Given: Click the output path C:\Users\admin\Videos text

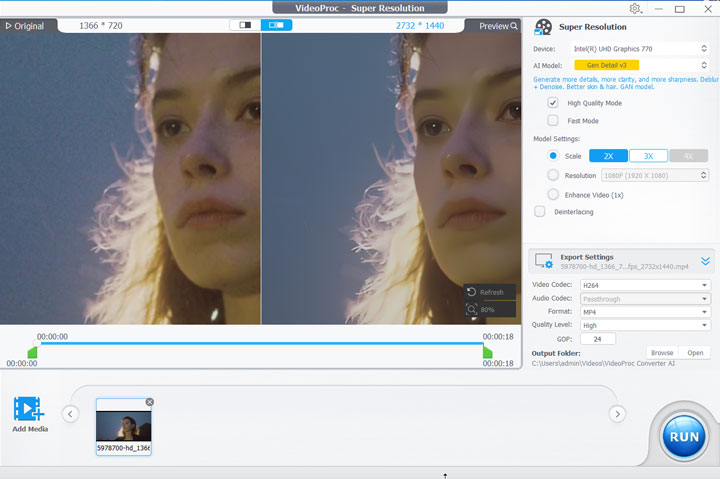Looking at the screenshot, I should [603, 363].
